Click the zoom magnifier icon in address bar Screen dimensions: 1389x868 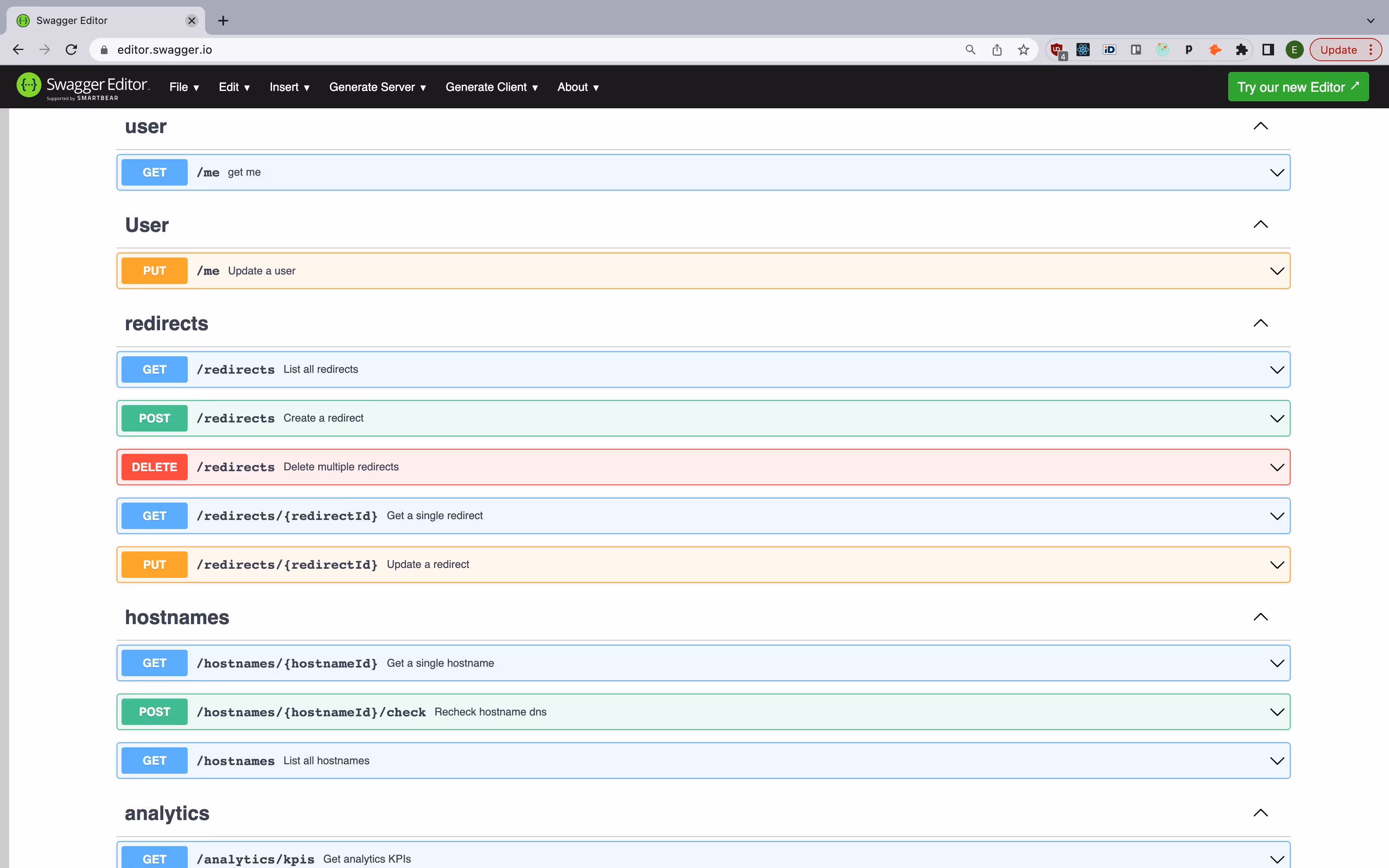(x=970, y=50)
